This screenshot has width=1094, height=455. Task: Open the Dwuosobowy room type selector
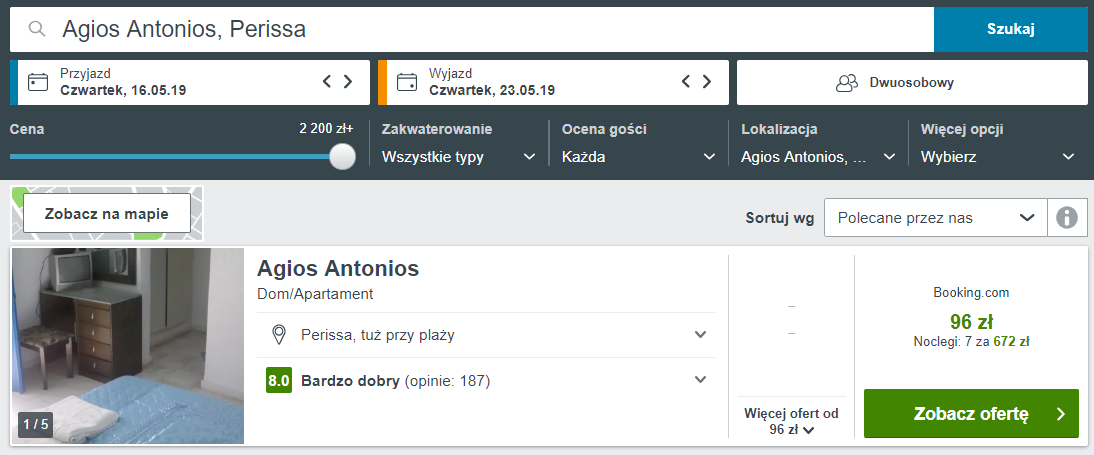tap(912, 82)
